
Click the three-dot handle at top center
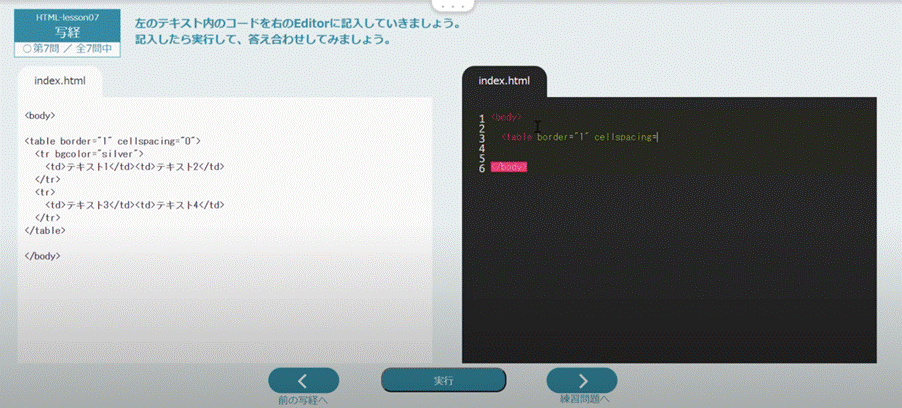(x=450, y=5)
